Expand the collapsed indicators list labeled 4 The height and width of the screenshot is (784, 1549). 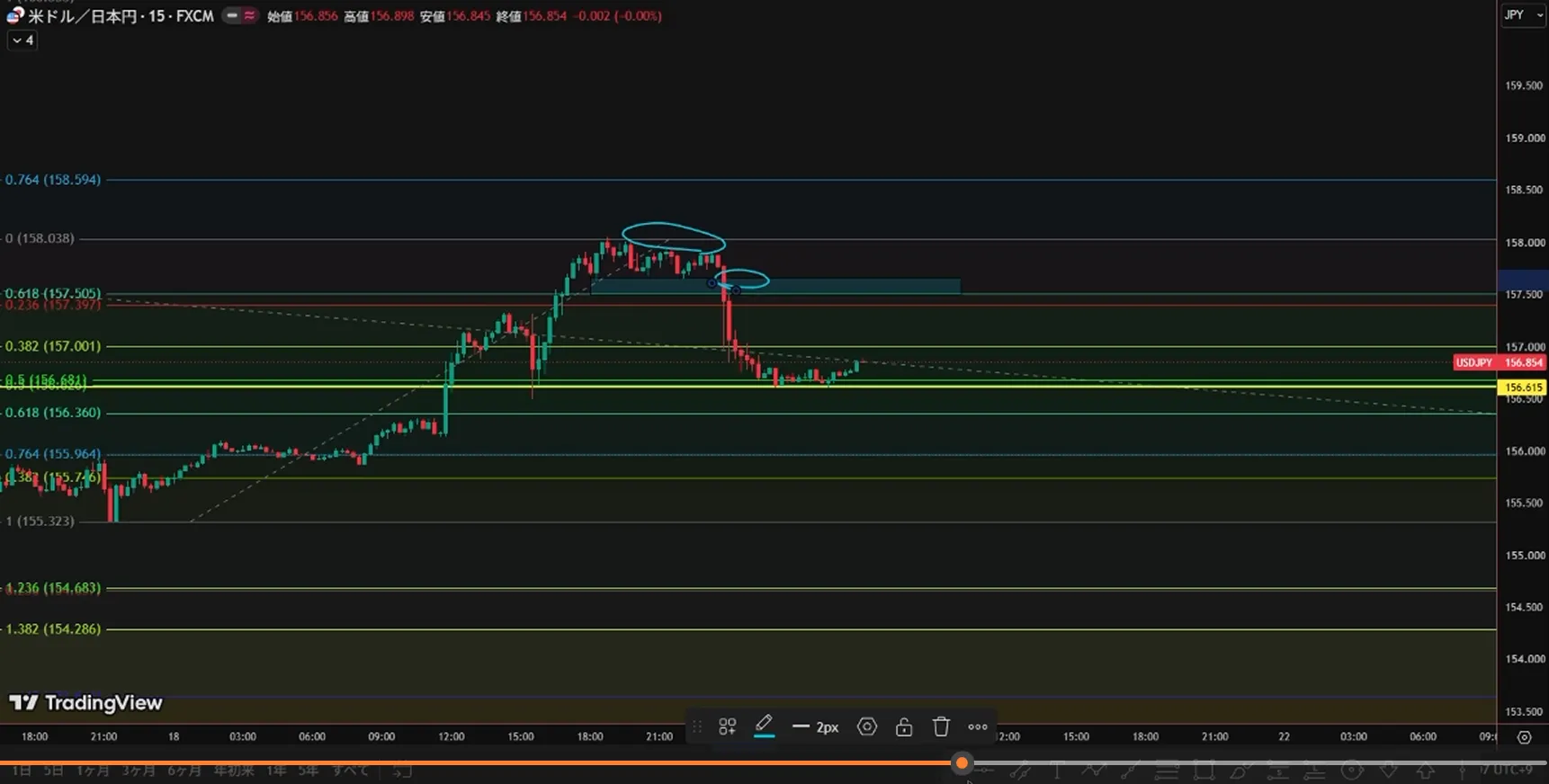click(22, 40)
